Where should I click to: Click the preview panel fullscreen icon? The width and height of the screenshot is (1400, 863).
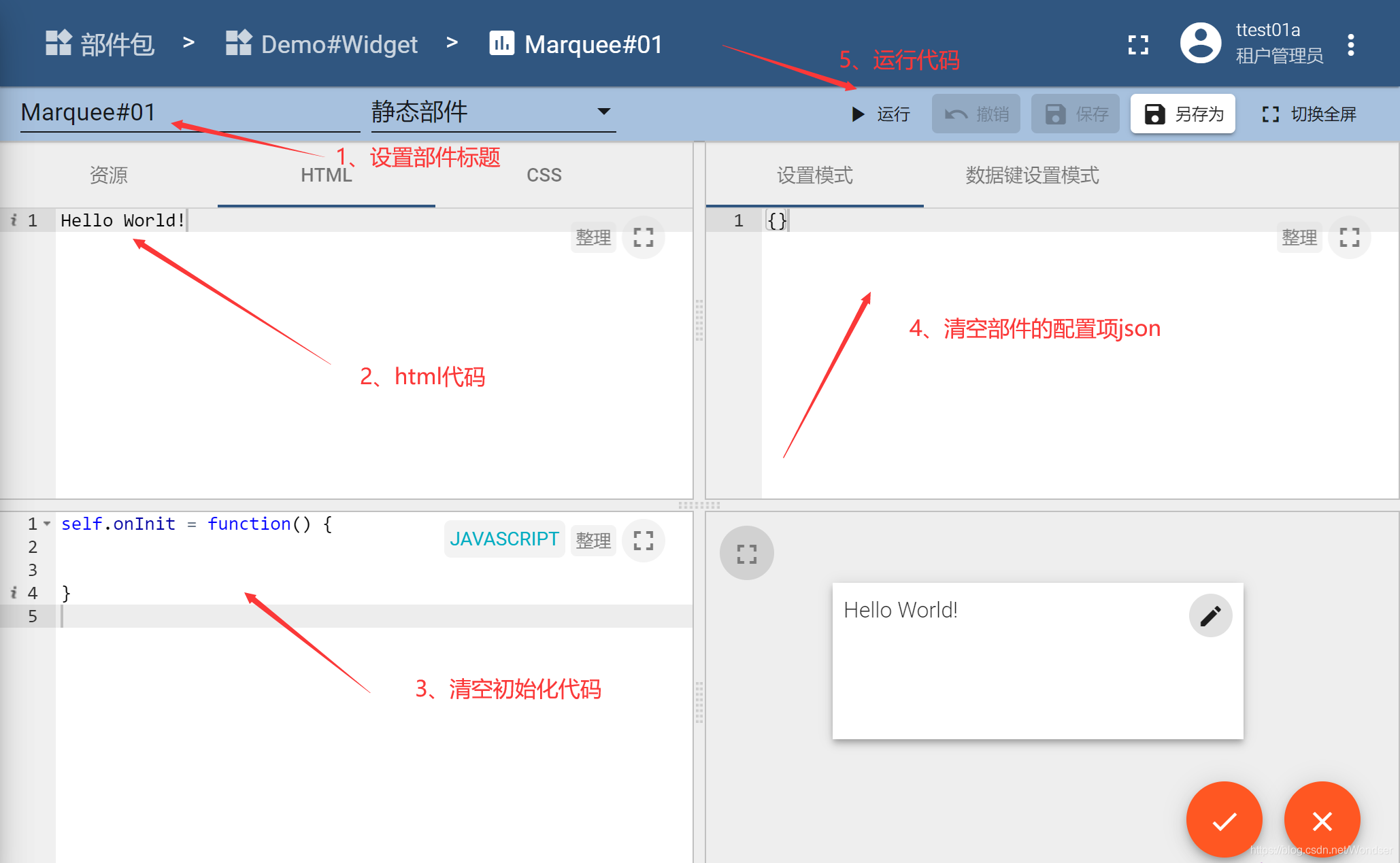[746, 554]
